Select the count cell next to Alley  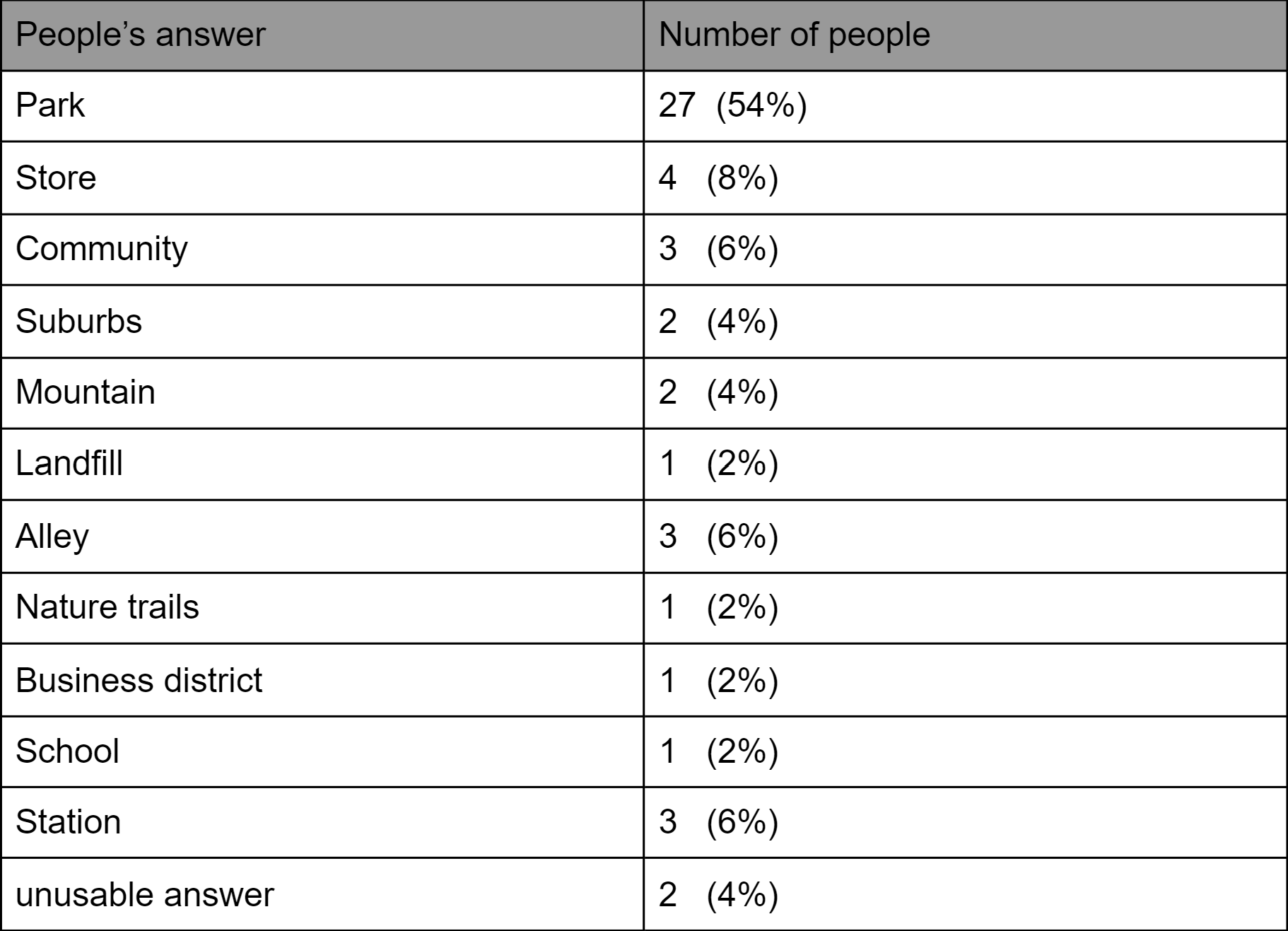point(718,536)
